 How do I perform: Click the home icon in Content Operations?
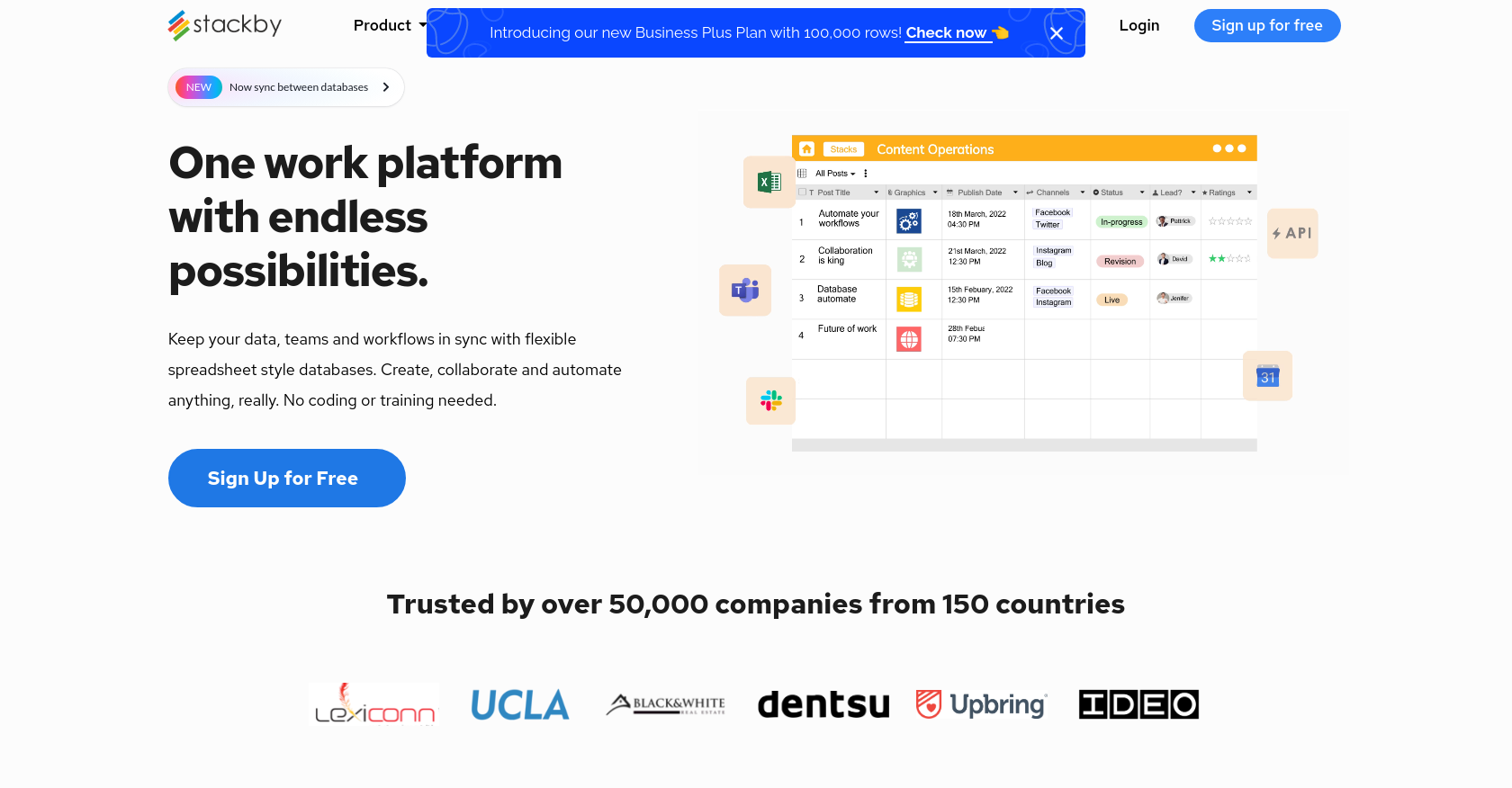point(806,148)
